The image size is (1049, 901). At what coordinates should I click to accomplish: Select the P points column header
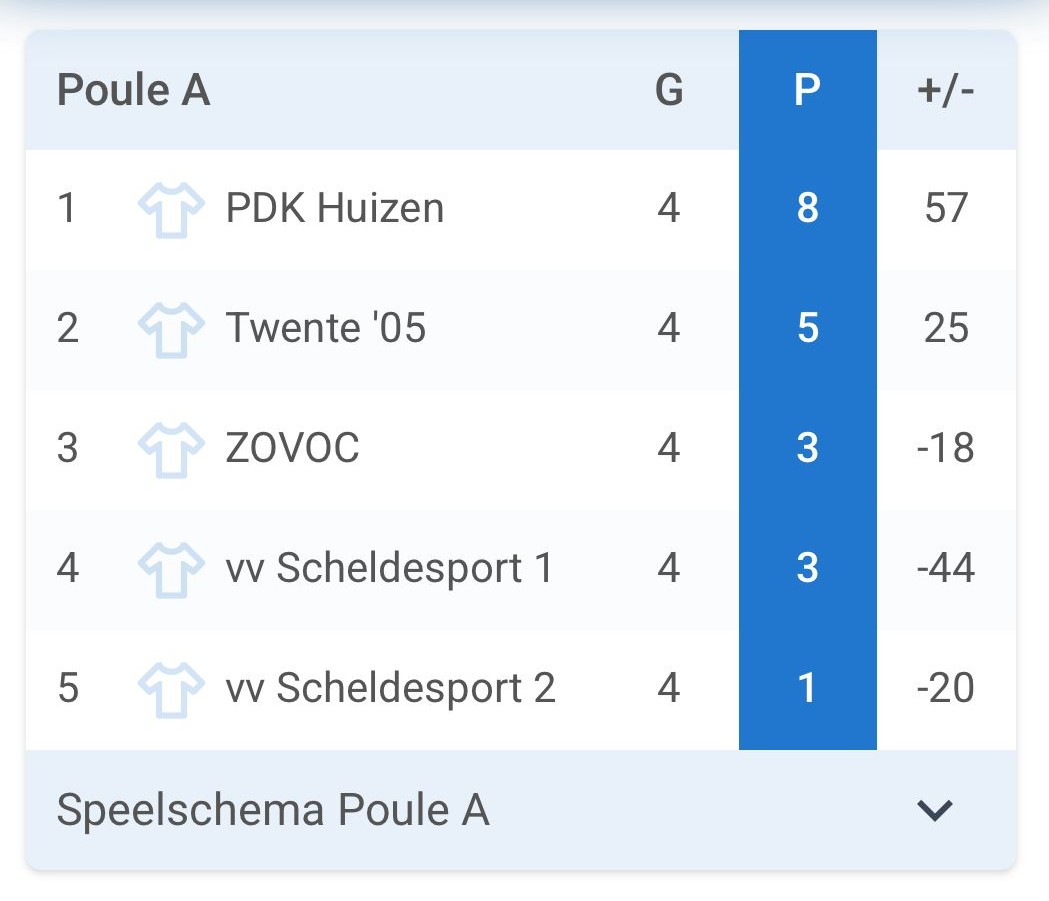tap(807, 91)
